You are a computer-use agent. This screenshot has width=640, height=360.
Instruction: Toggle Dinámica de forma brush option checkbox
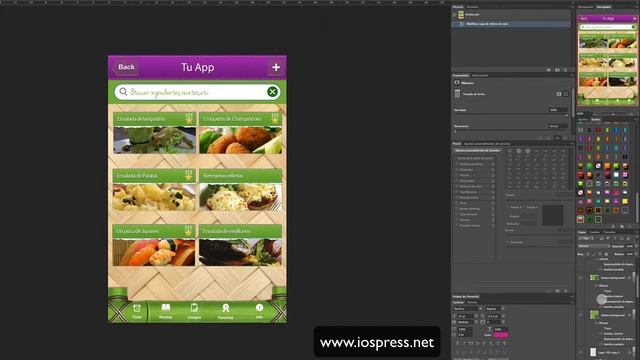(x=457, y=164)
